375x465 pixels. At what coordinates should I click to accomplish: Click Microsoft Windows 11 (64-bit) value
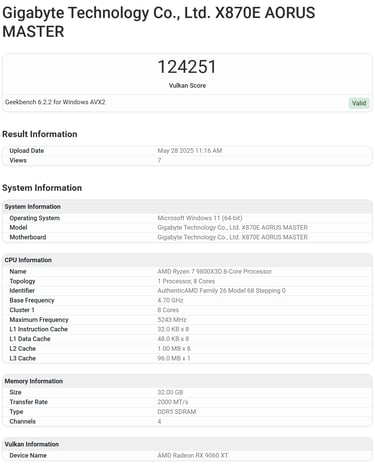(200, 218)
